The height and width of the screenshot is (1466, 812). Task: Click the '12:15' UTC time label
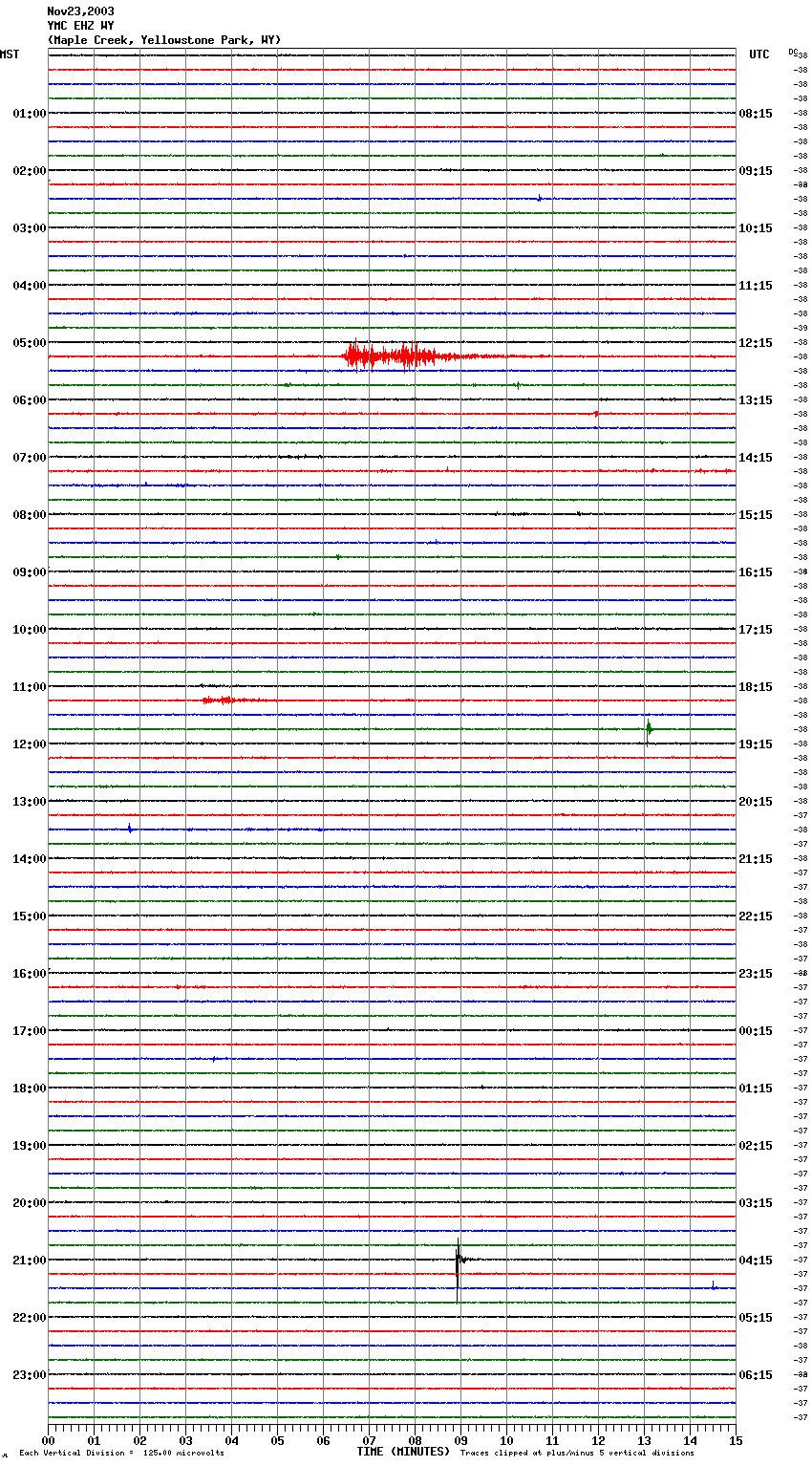tap(756, 343)
